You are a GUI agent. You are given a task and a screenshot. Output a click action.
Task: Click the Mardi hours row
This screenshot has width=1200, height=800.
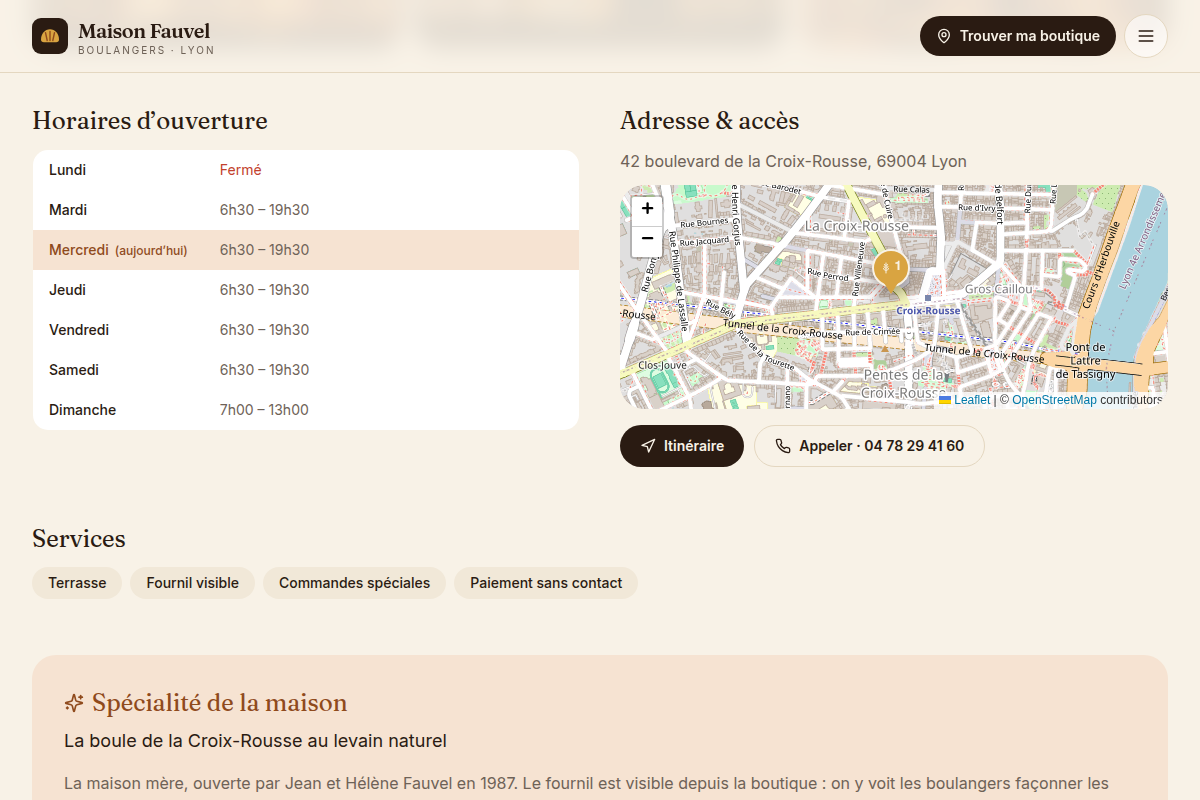(x=306, y=210)
